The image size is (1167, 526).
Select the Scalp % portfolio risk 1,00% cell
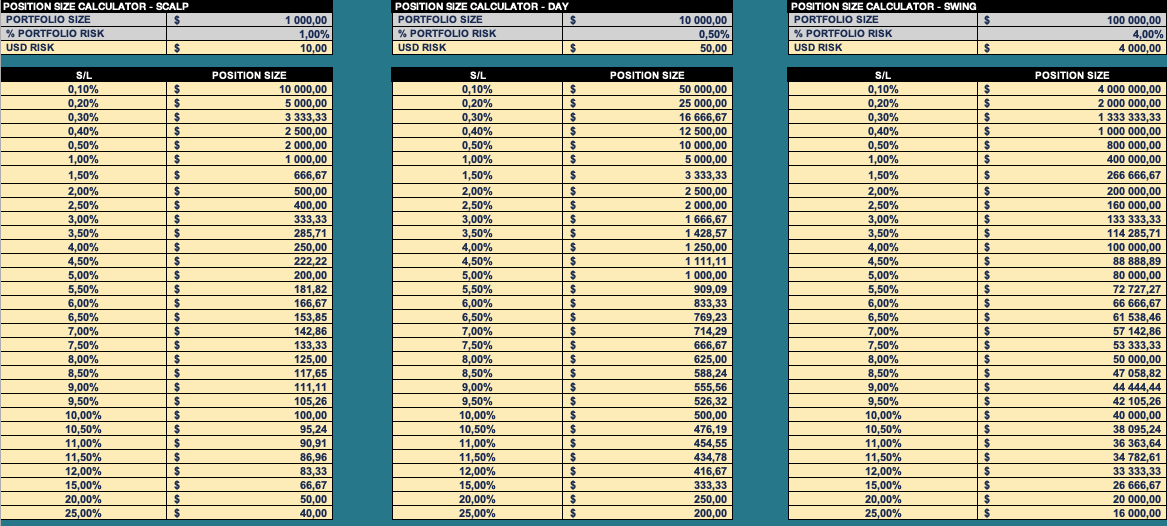coord(249,34)
